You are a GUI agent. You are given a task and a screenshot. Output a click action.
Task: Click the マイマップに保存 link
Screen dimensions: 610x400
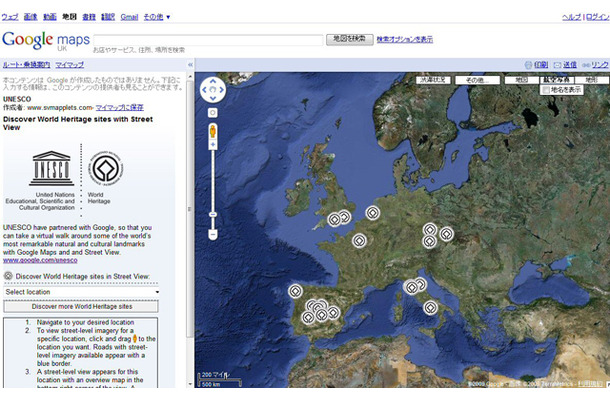[119, 107]
